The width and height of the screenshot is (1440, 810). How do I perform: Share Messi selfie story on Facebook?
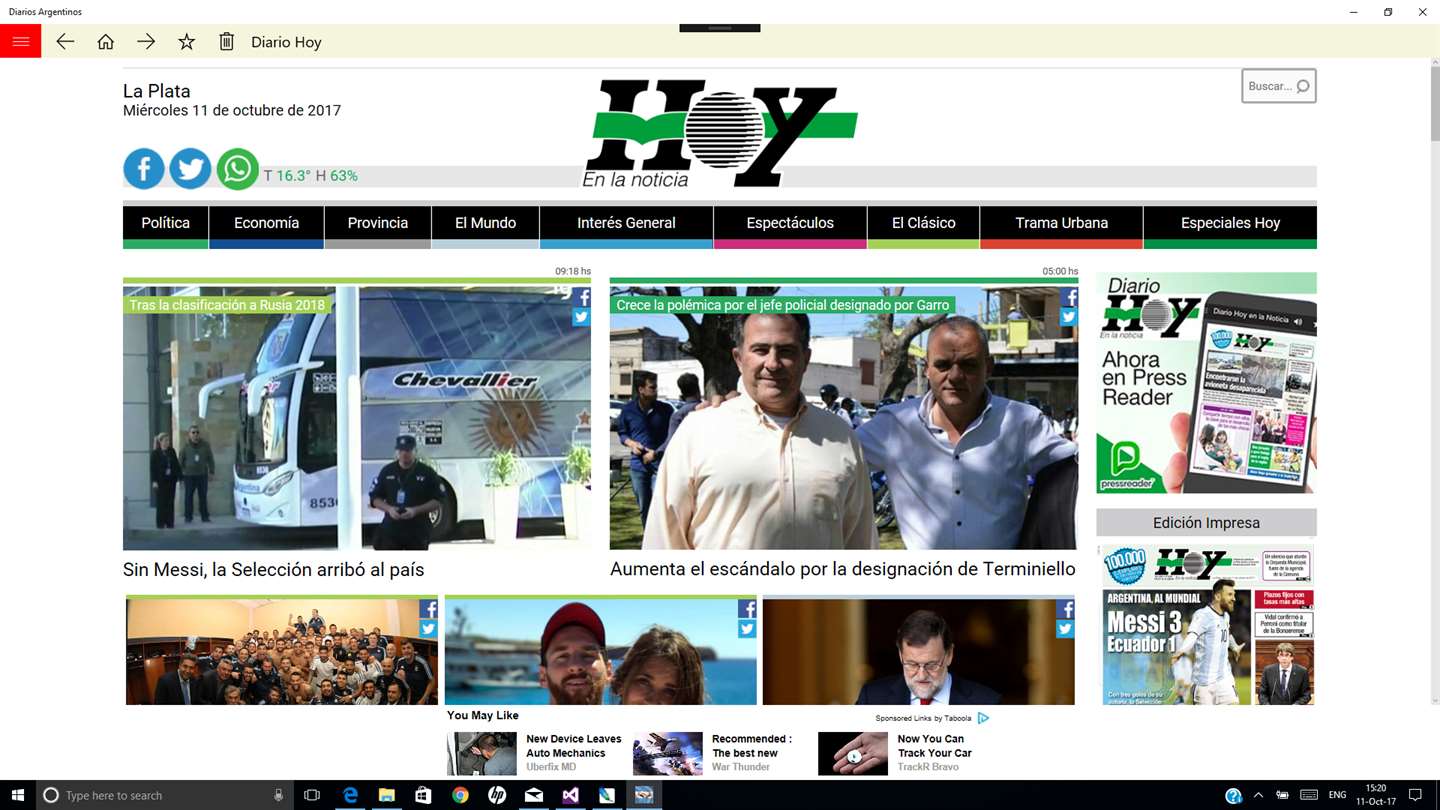pyautogui.click(x=747, y=609)
